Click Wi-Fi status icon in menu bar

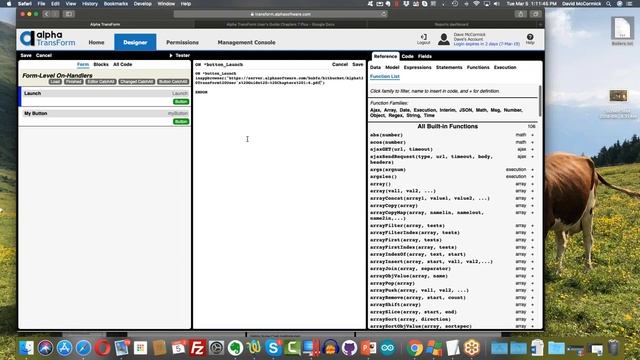[x=476, y=4]
